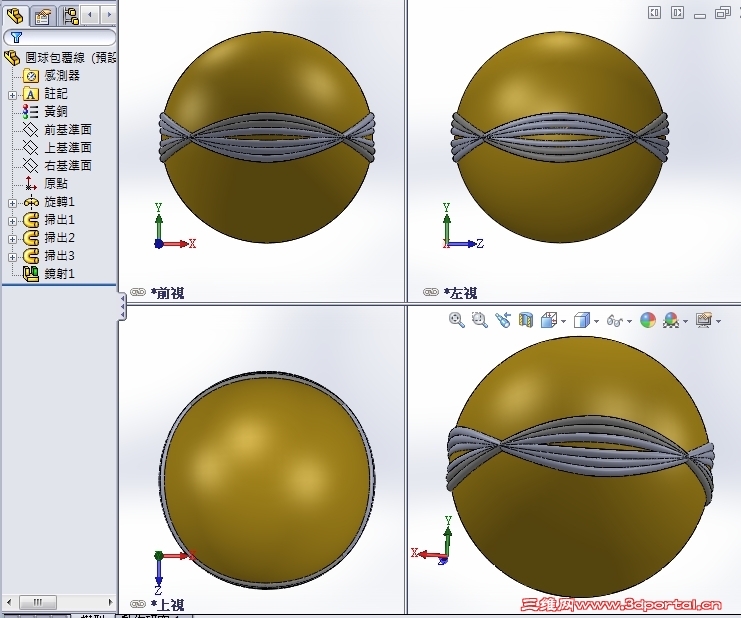Click the Display Style shaded cube icon

tap(581, 320)
